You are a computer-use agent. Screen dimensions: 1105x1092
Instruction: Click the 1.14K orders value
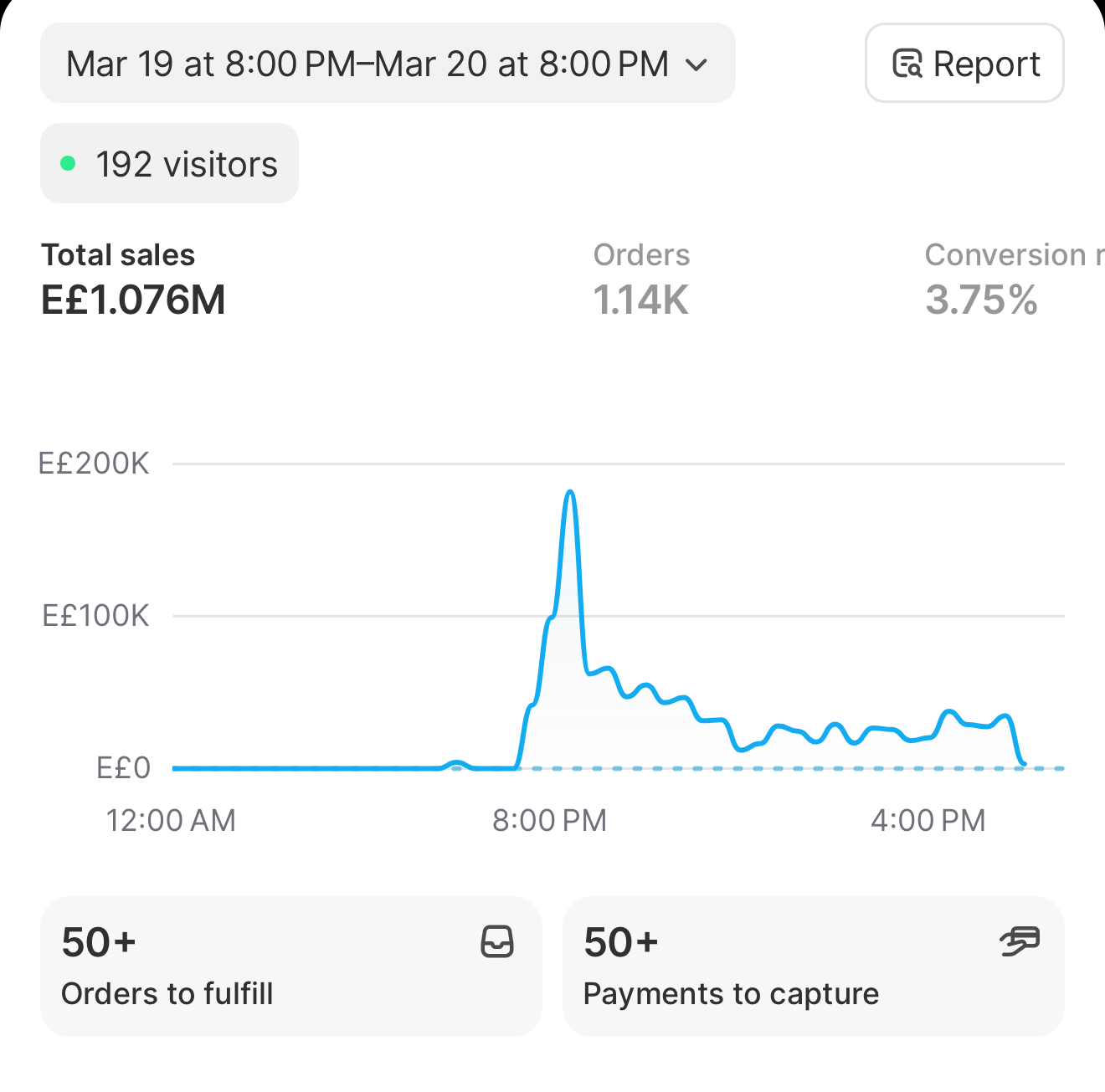641,300
